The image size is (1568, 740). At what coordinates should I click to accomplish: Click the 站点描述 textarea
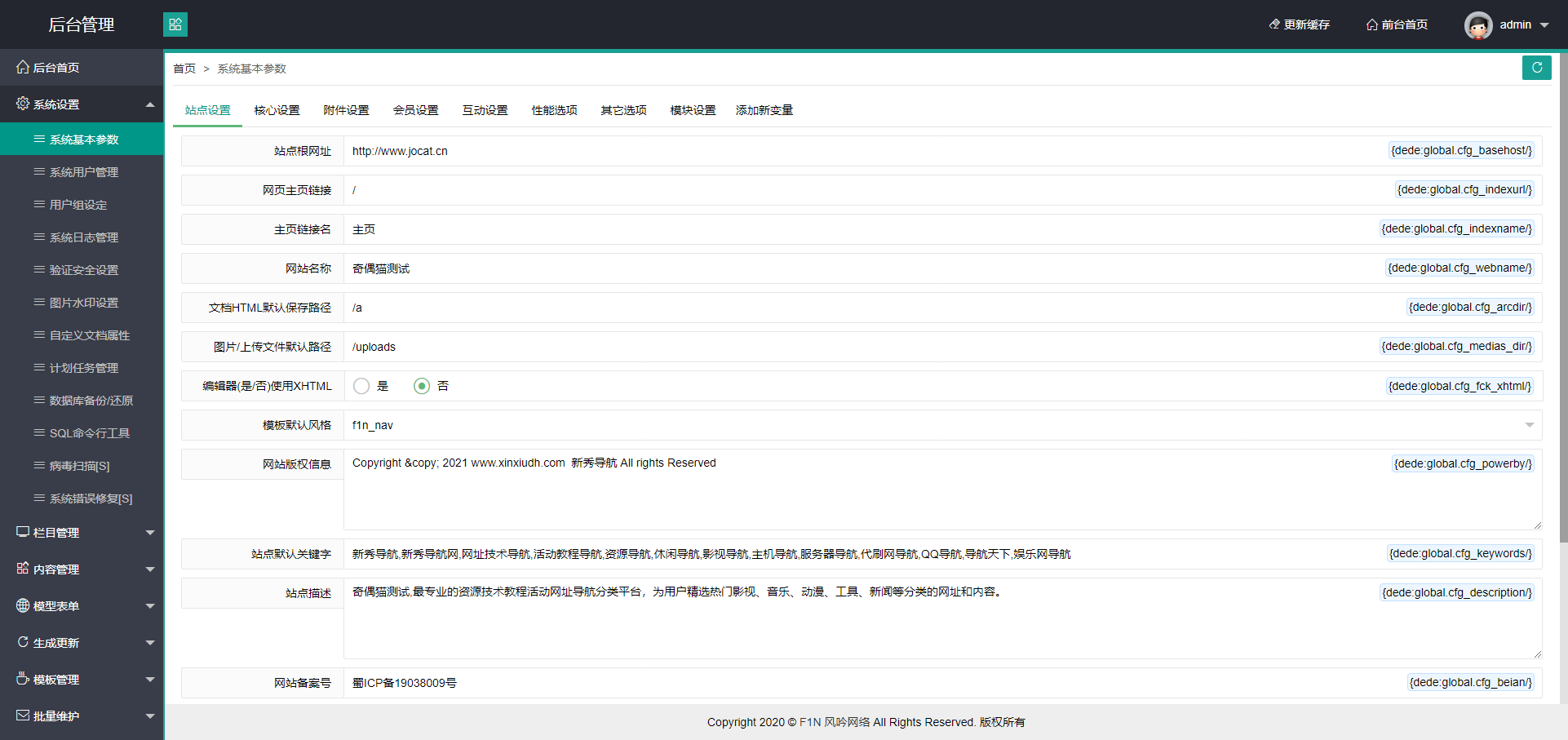click(x=943, y=618)
